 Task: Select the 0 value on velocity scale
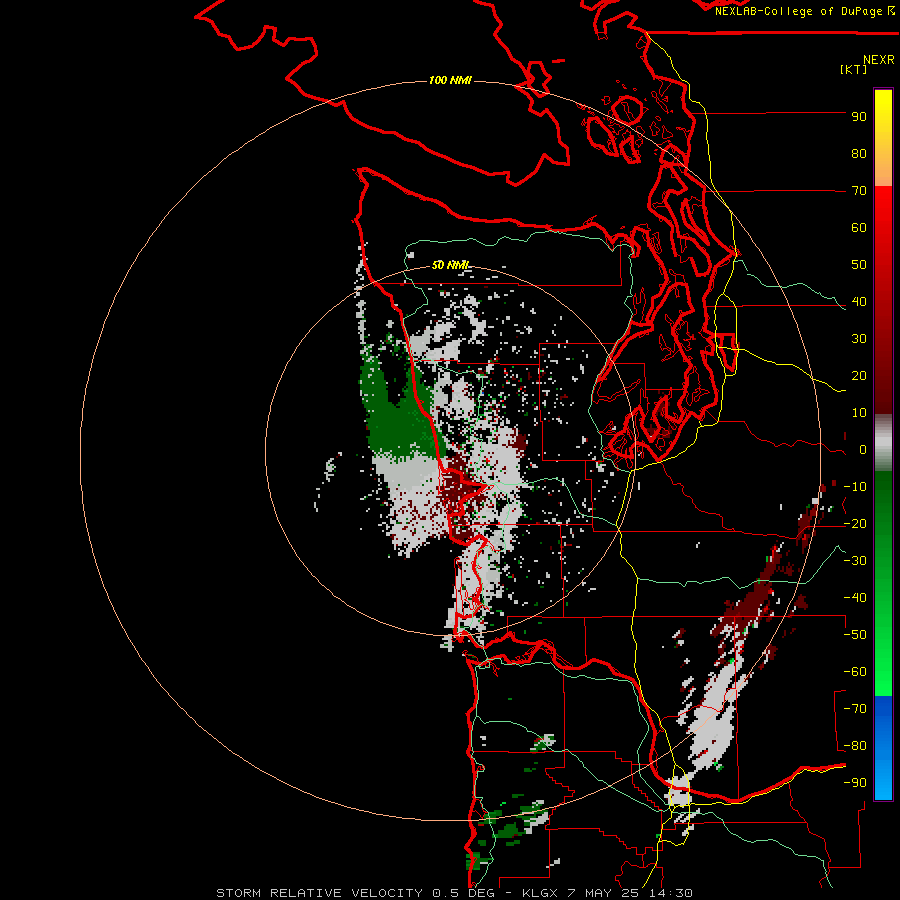[x=863, y=449]
